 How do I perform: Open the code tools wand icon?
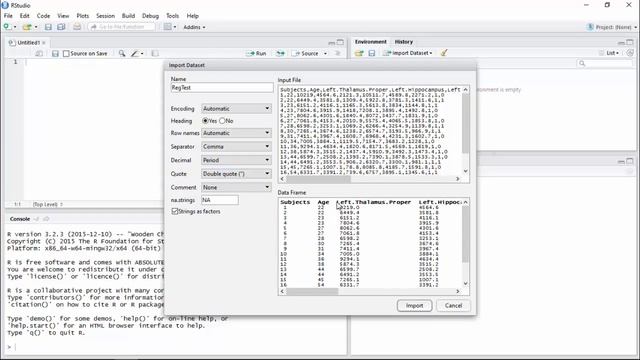point(135,53)
